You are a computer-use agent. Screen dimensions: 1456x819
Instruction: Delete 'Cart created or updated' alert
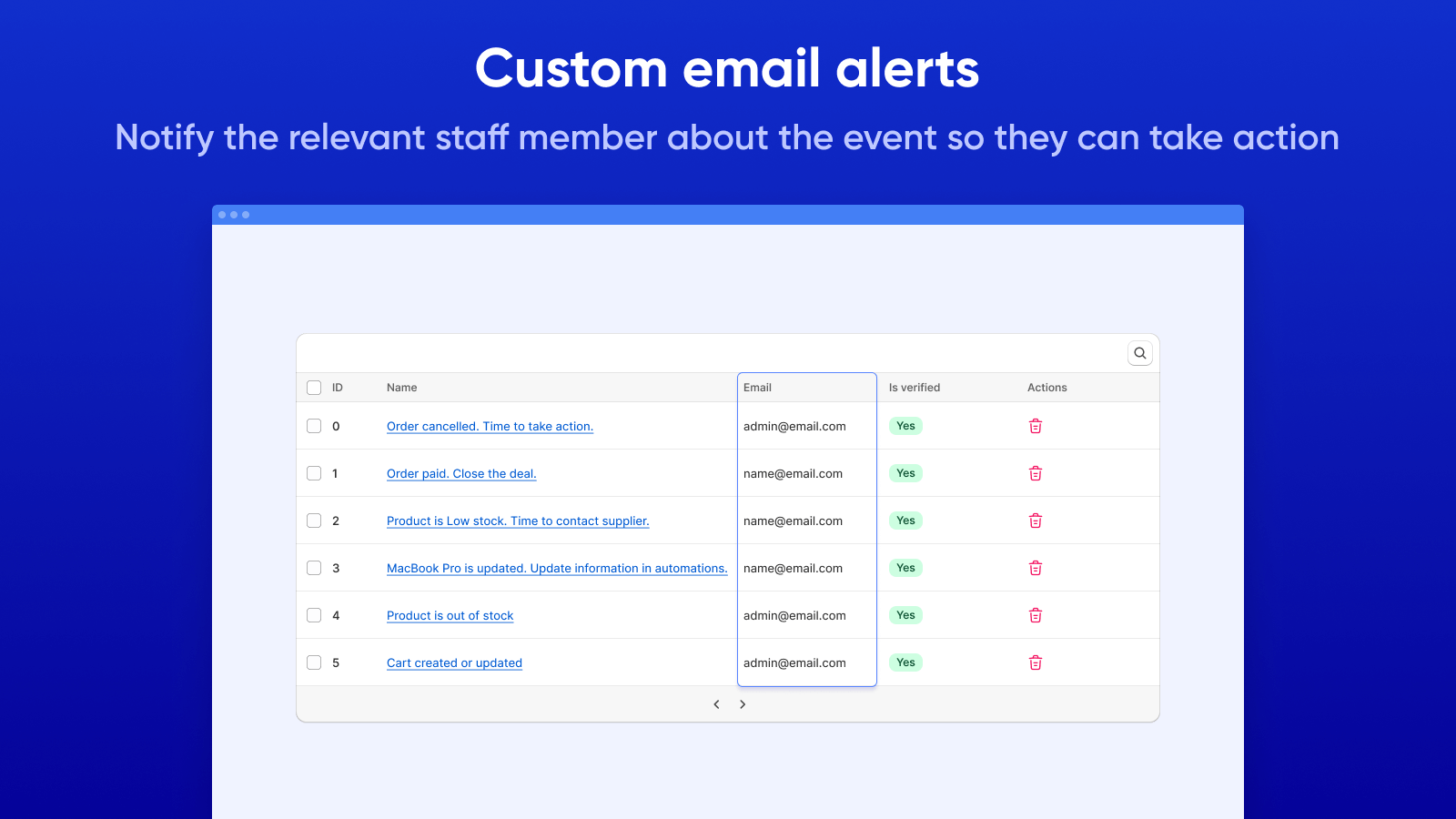pyautogui.click(x=1035, y=662)
